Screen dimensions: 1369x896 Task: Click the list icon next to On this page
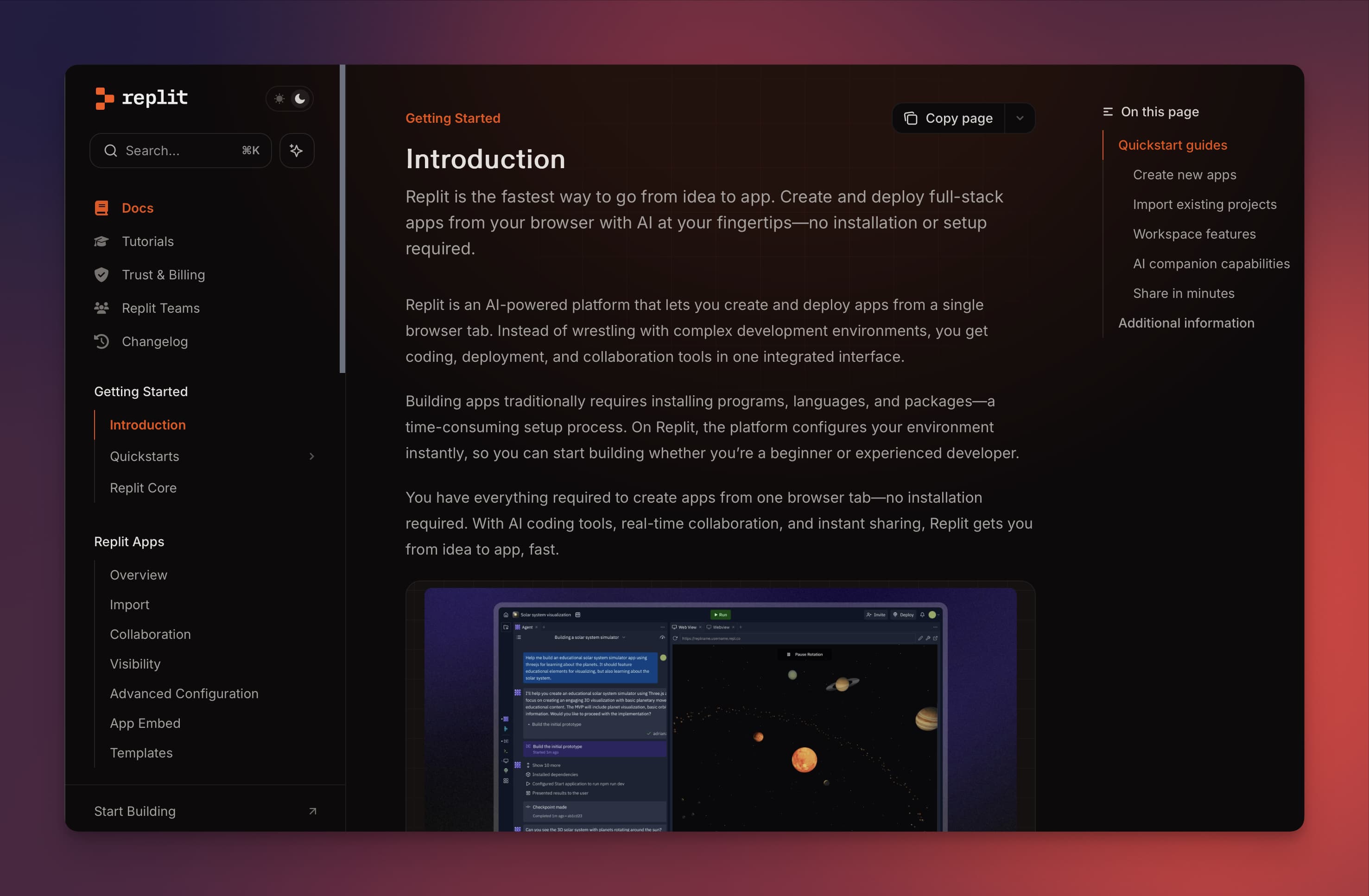coord(1109,112)
